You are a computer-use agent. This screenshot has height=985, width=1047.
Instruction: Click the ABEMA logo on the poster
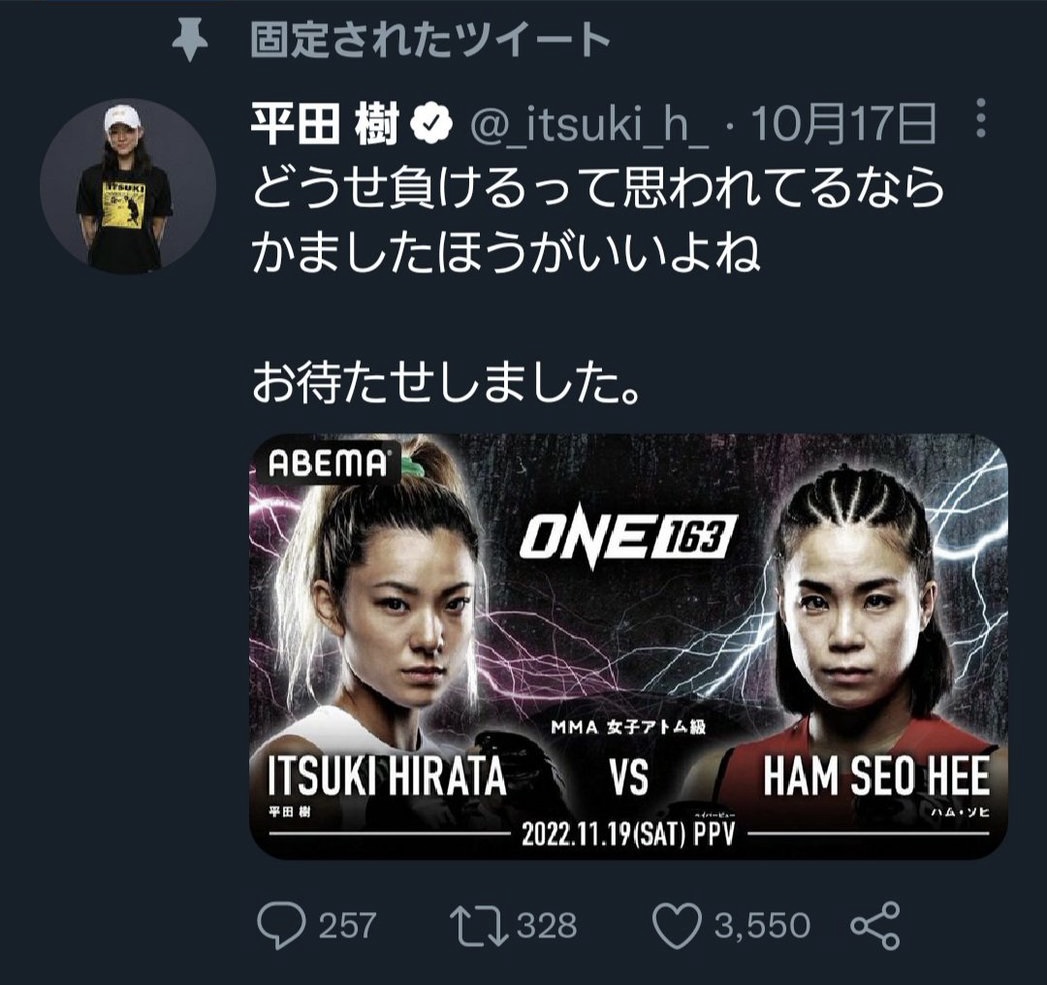(x=327, y=462)
